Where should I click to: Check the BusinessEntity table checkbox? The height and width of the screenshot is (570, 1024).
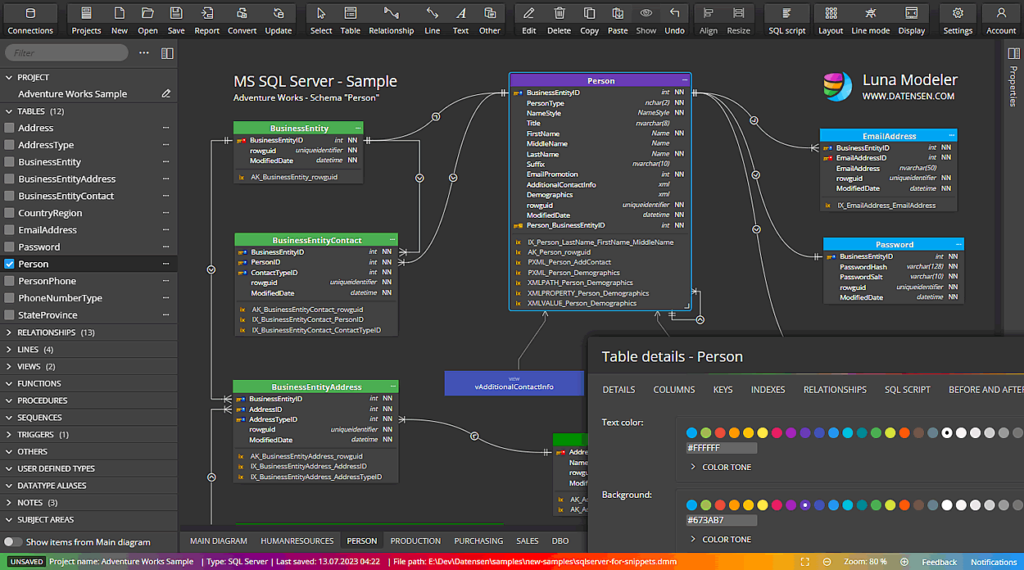[9, 162]
